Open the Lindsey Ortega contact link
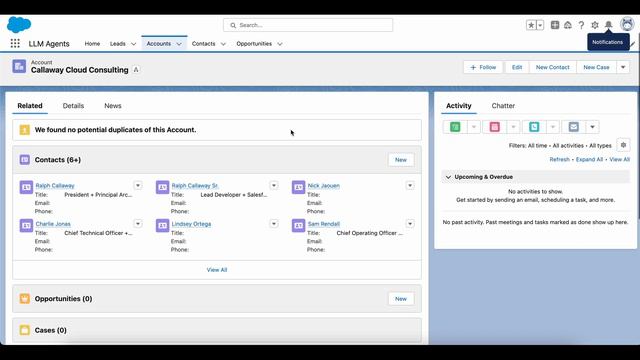 coord(191,224)
